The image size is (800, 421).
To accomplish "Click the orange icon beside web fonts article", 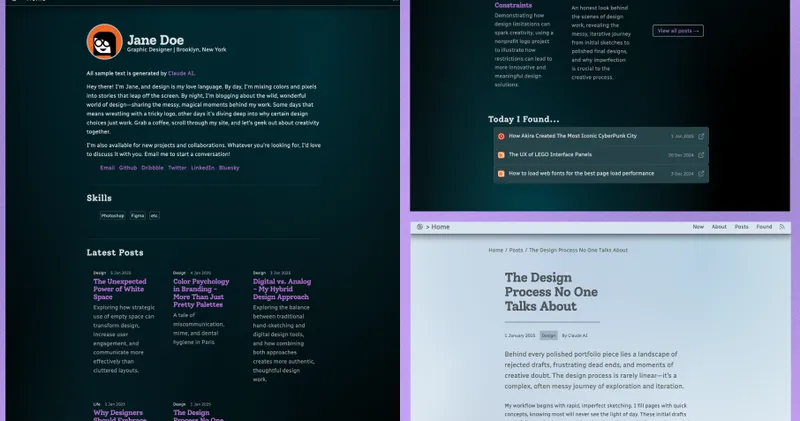I will tap(501, 173).
